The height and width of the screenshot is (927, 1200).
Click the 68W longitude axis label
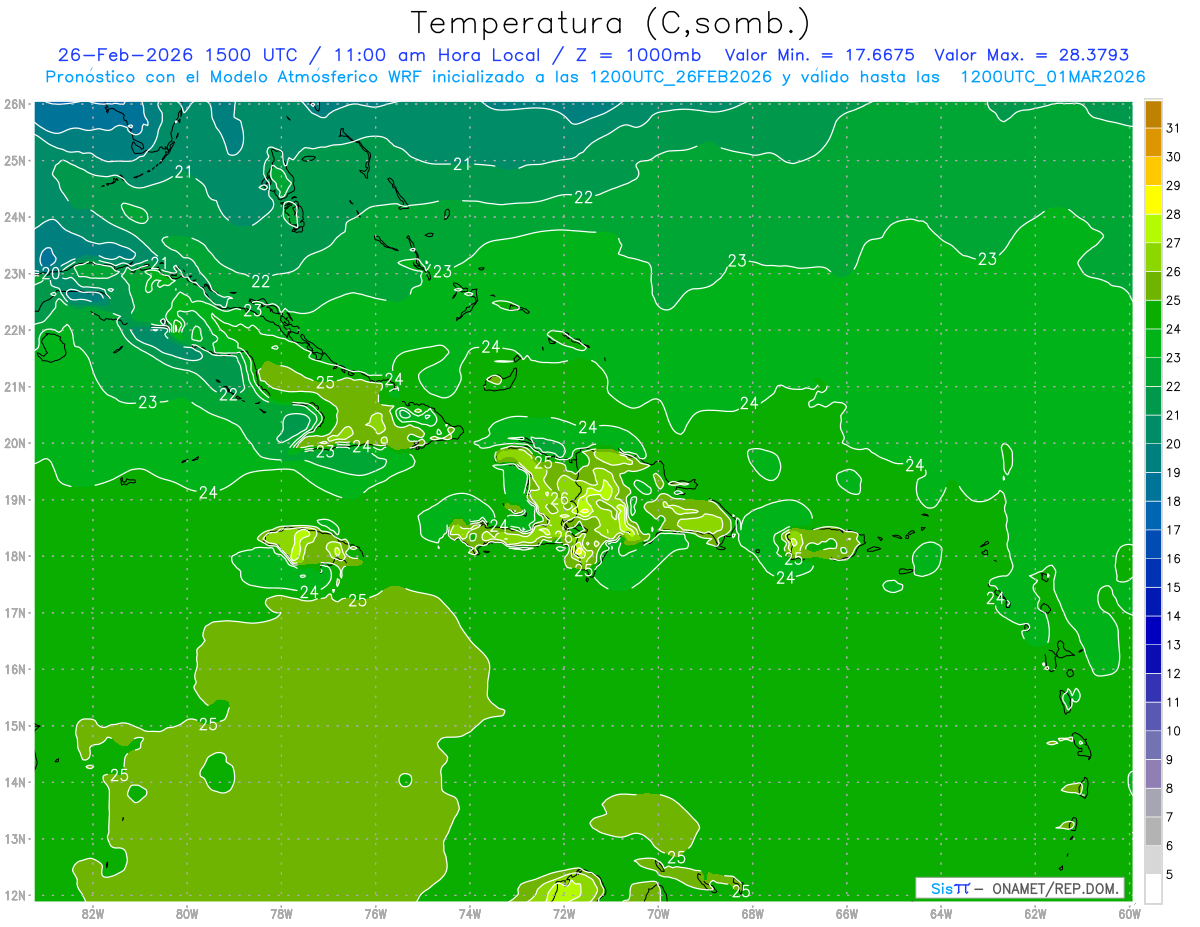(752, 913)
